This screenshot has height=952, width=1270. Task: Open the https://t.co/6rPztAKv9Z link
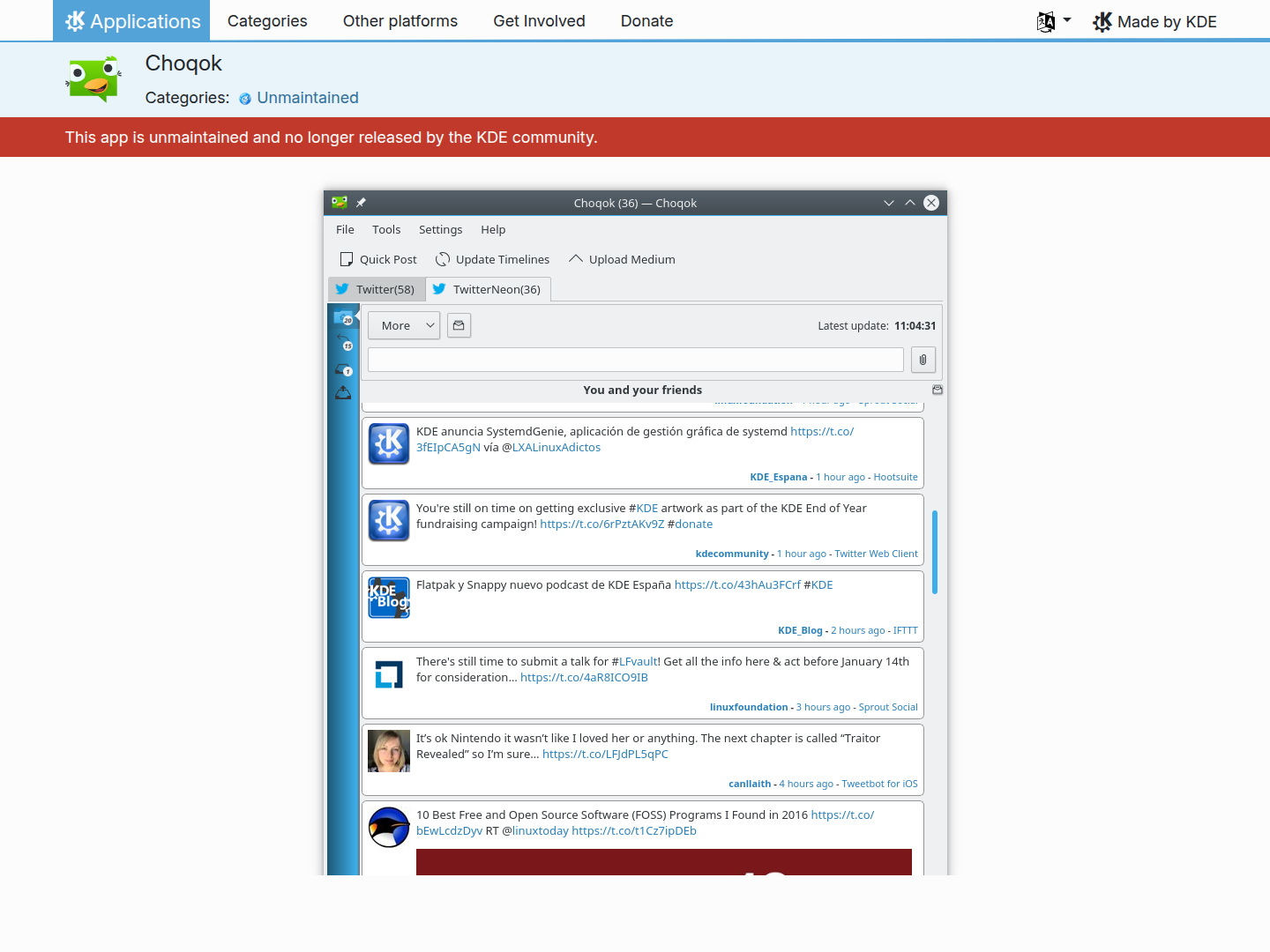point(602,524)
